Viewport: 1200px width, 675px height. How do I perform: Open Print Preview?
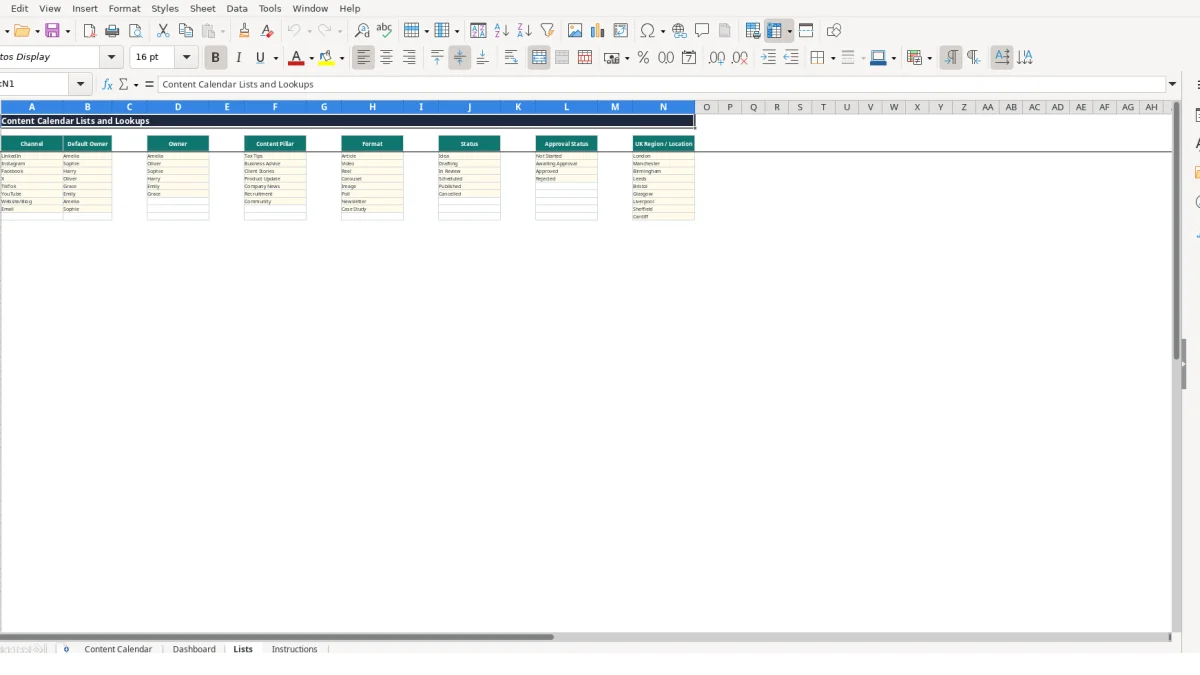(135, 31)
